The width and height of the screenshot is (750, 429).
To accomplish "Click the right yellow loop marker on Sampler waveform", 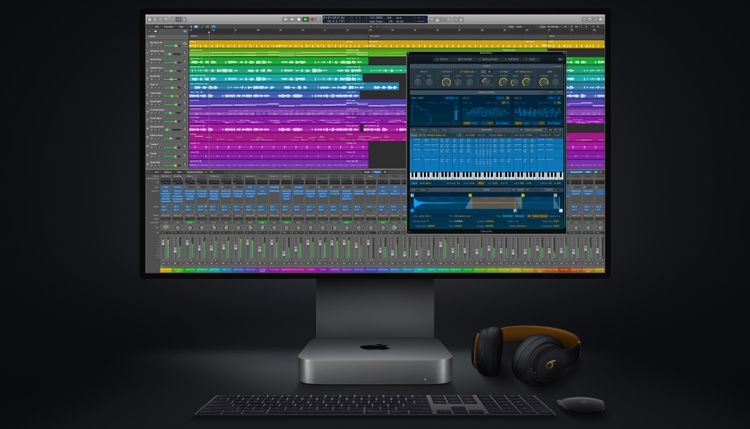I will point(523,195).
